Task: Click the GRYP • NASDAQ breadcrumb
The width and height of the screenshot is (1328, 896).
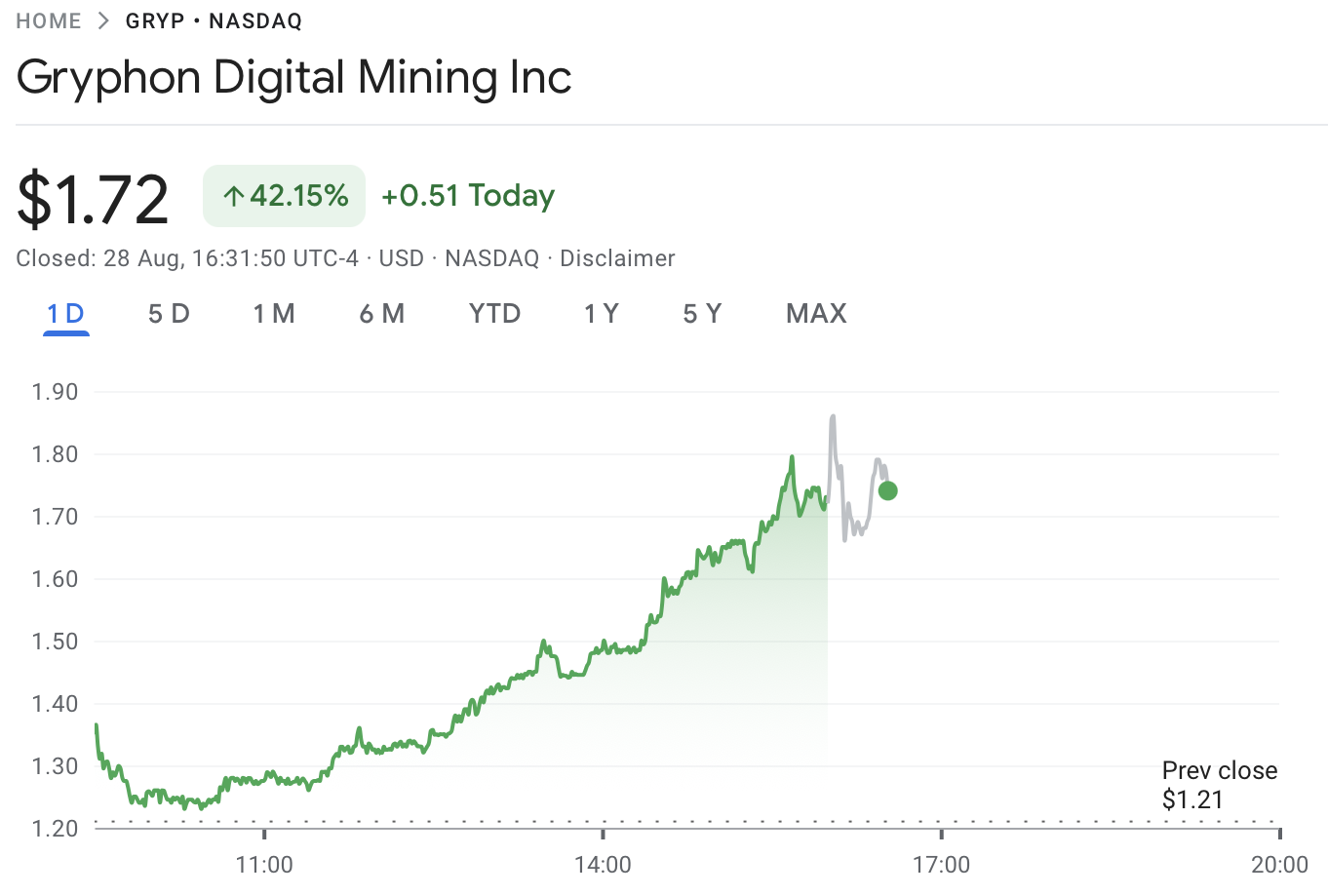Action: [214, 20]
